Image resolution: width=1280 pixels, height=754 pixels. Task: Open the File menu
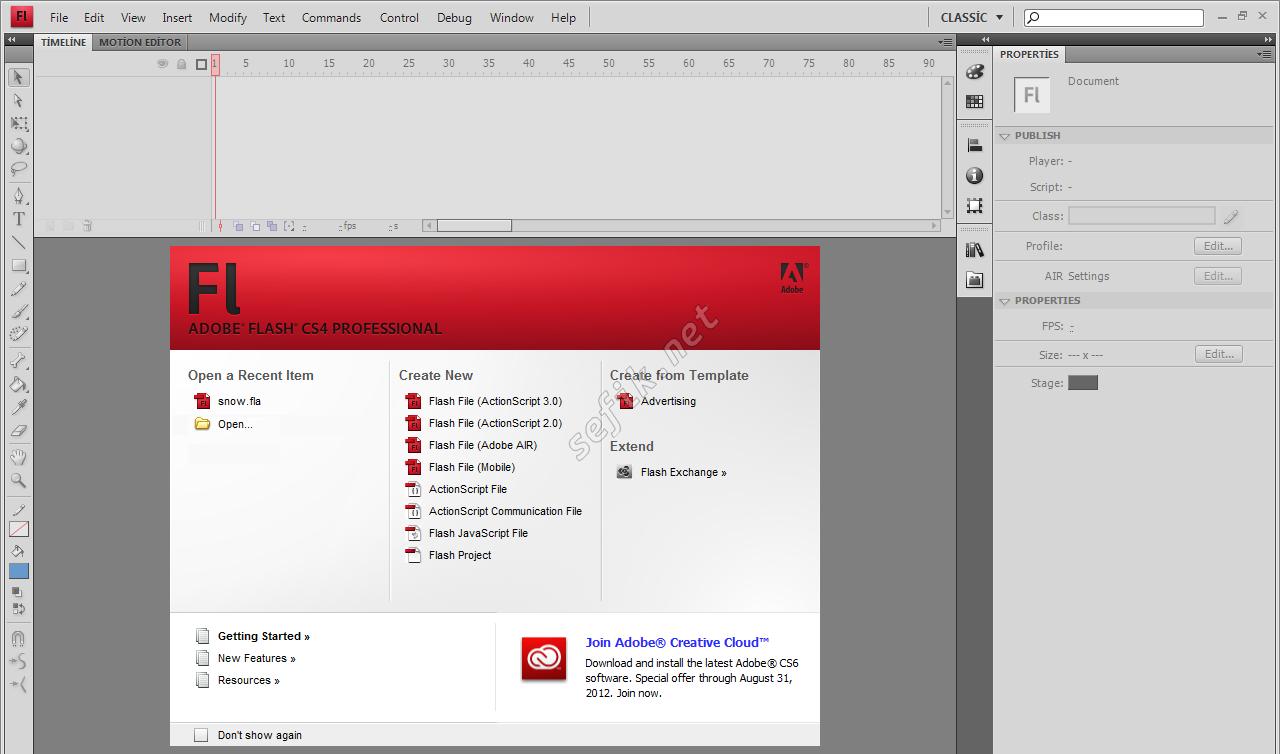coord(59,17)
